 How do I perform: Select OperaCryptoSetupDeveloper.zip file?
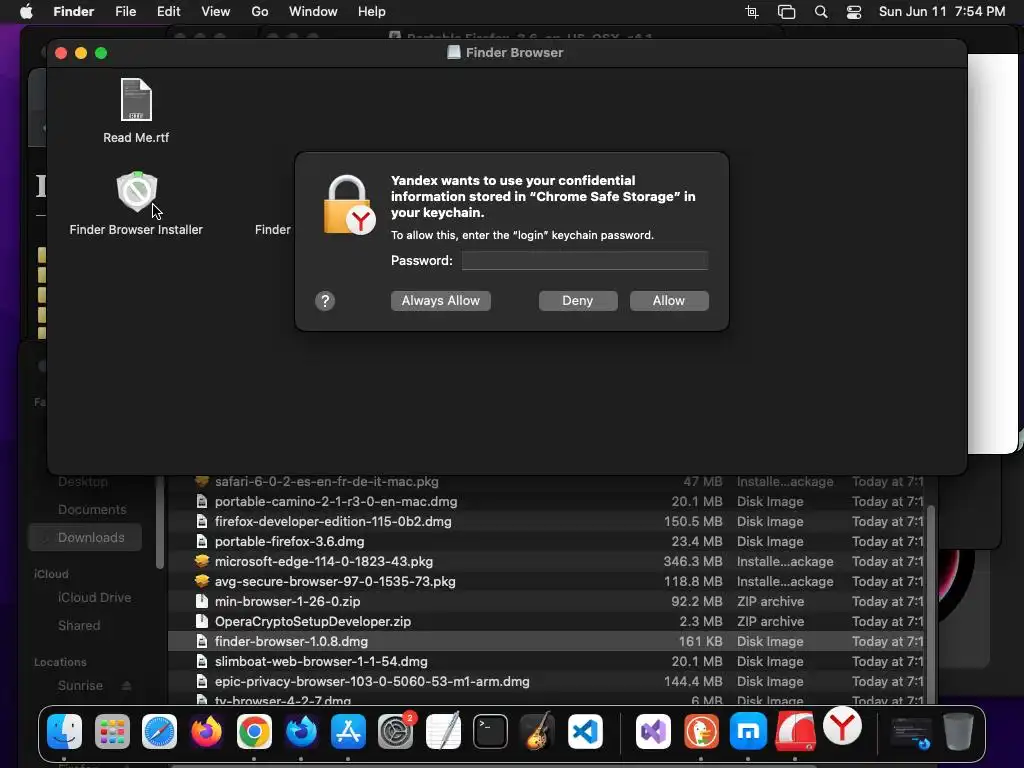(546, 622)
